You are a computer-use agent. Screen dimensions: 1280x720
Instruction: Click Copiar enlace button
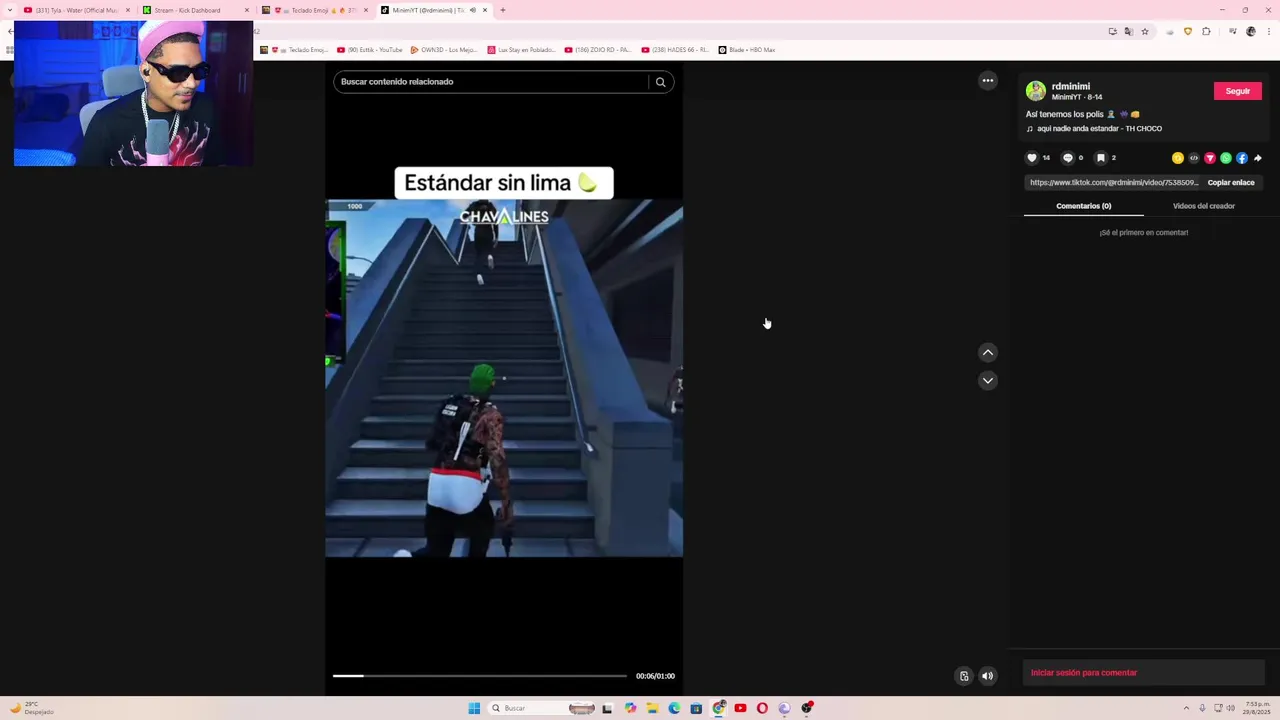coord(1231,183)
